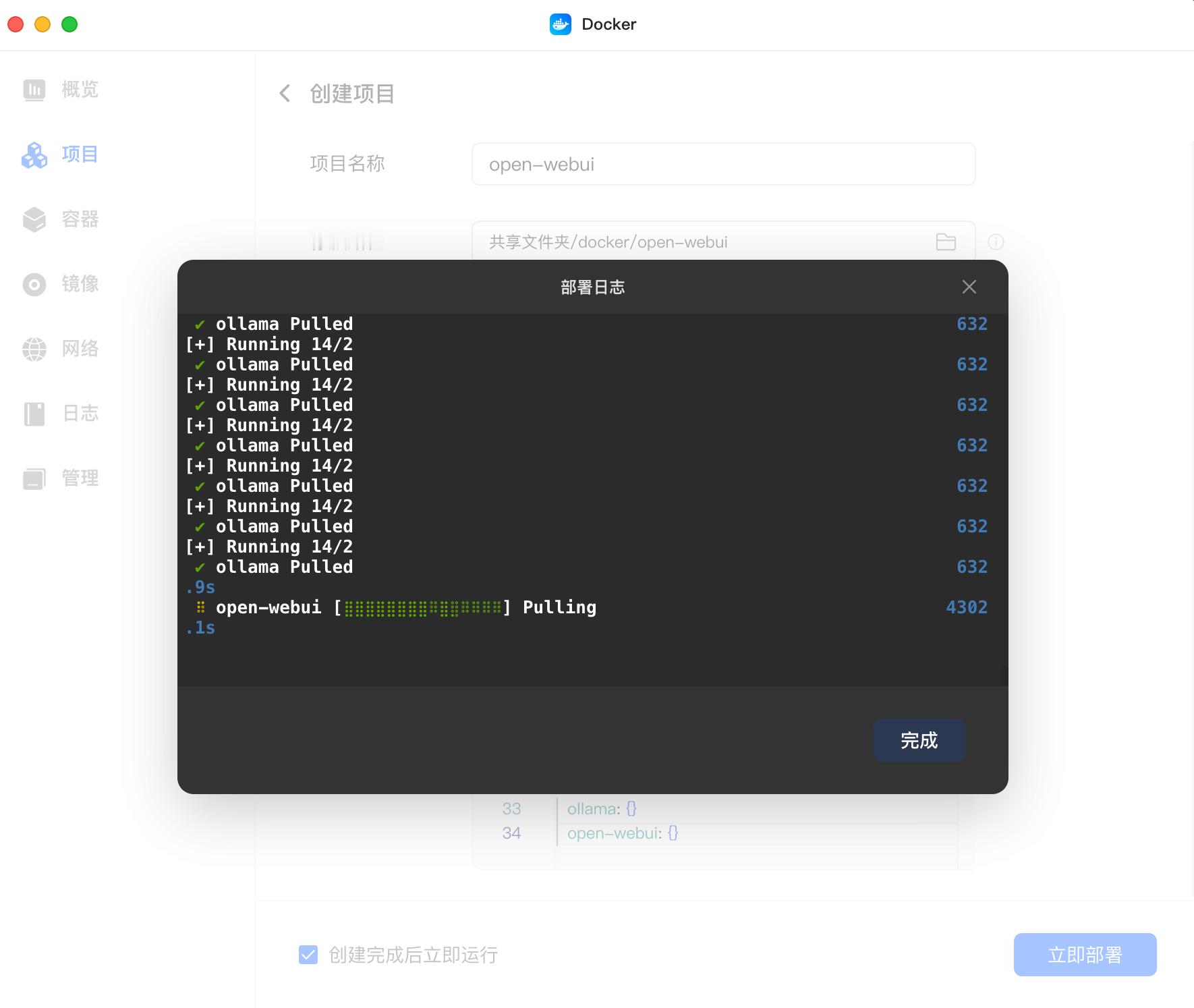Switch to the 日志 menu label
The width and height of the screenshot is (1194, 1008).
point(80,413)
